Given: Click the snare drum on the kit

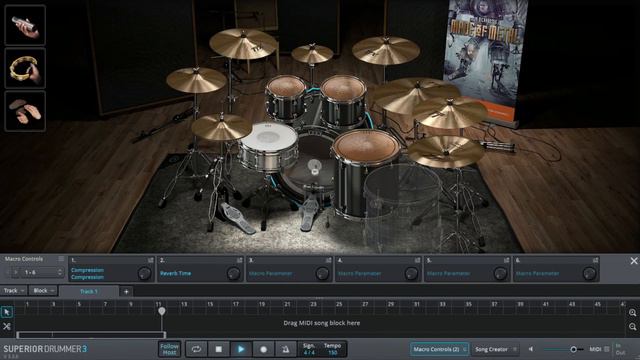Looking at the screenshot, I should click(x=269, y=147).
